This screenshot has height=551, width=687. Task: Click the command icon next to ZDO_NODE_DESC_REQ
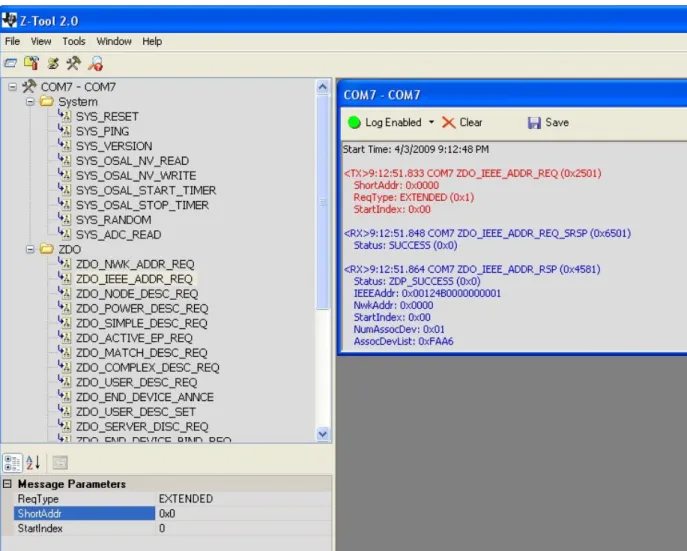[64, 293]
